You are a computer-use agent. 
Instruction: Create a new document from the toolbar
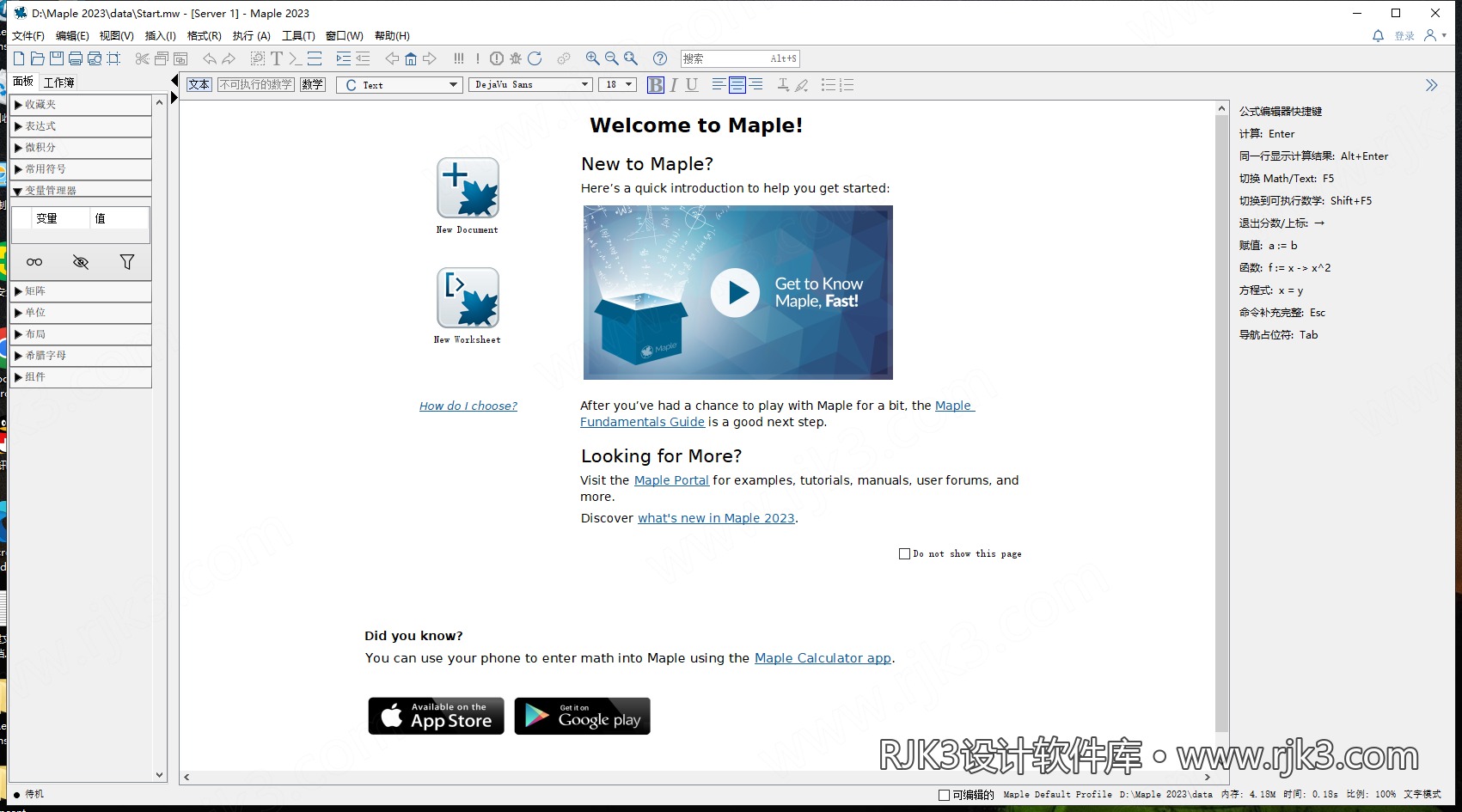point(19,58)
